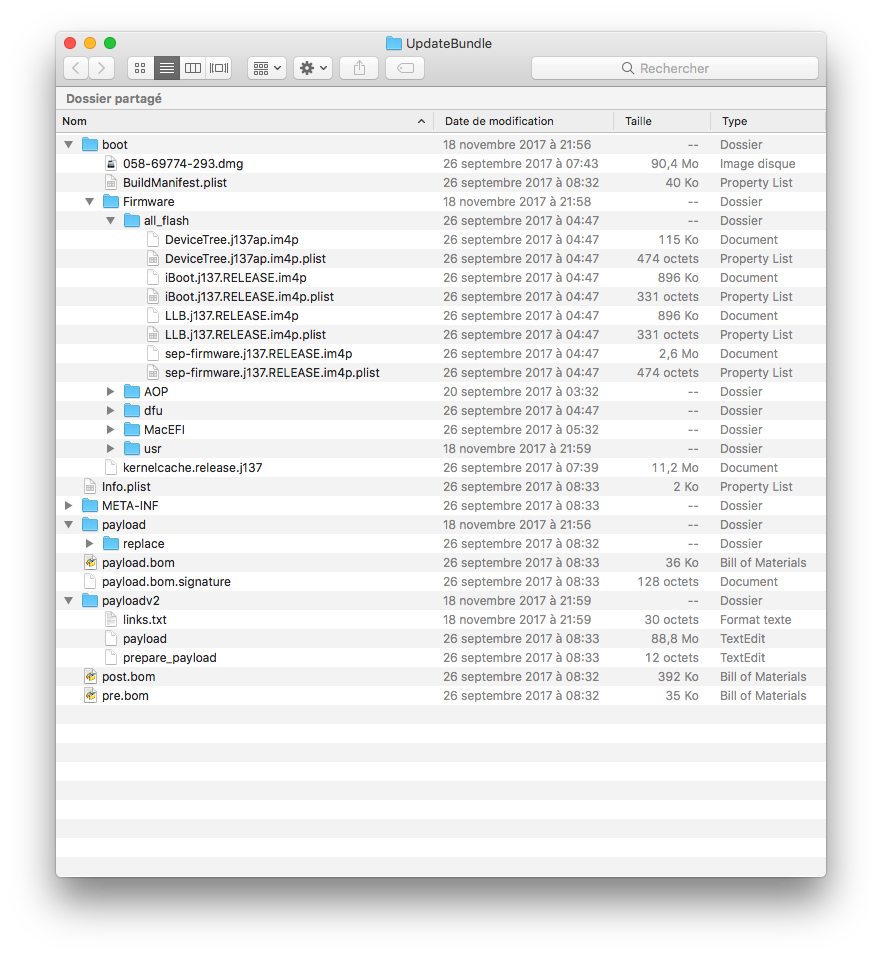
Task: Click the Edit Tags toolbar button
Action: tap(405, 68)
